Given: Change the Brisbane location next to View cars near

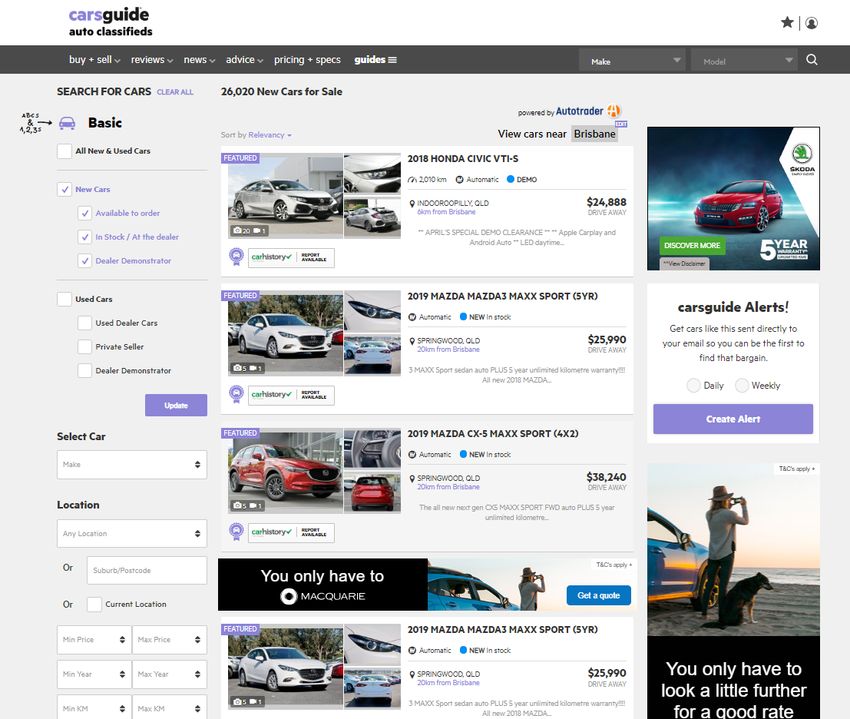Looking at the screenshot, I should tap(595, 134).
